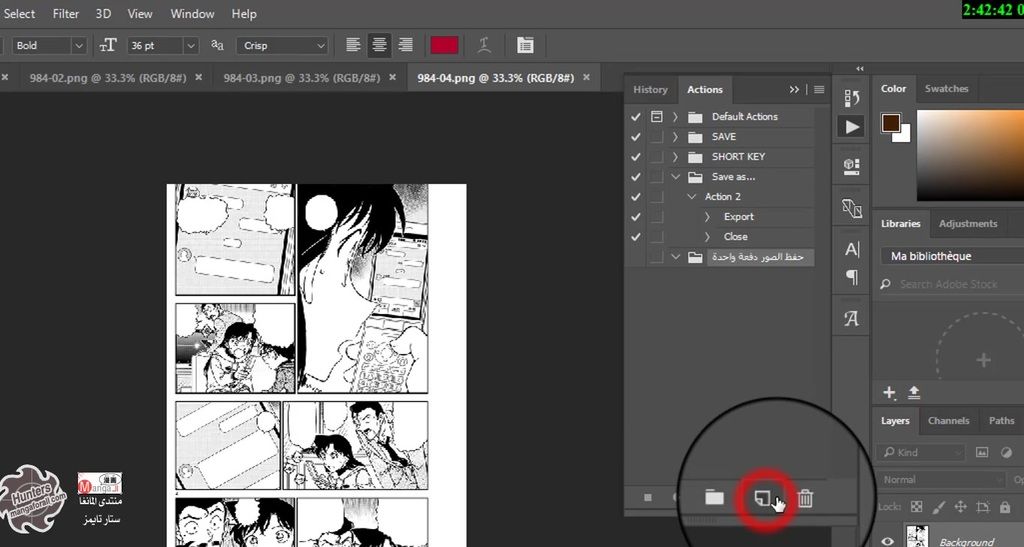Open the History panel dock icon
Viewport: 1024px width, 547px height.
[x=852, y=98]
